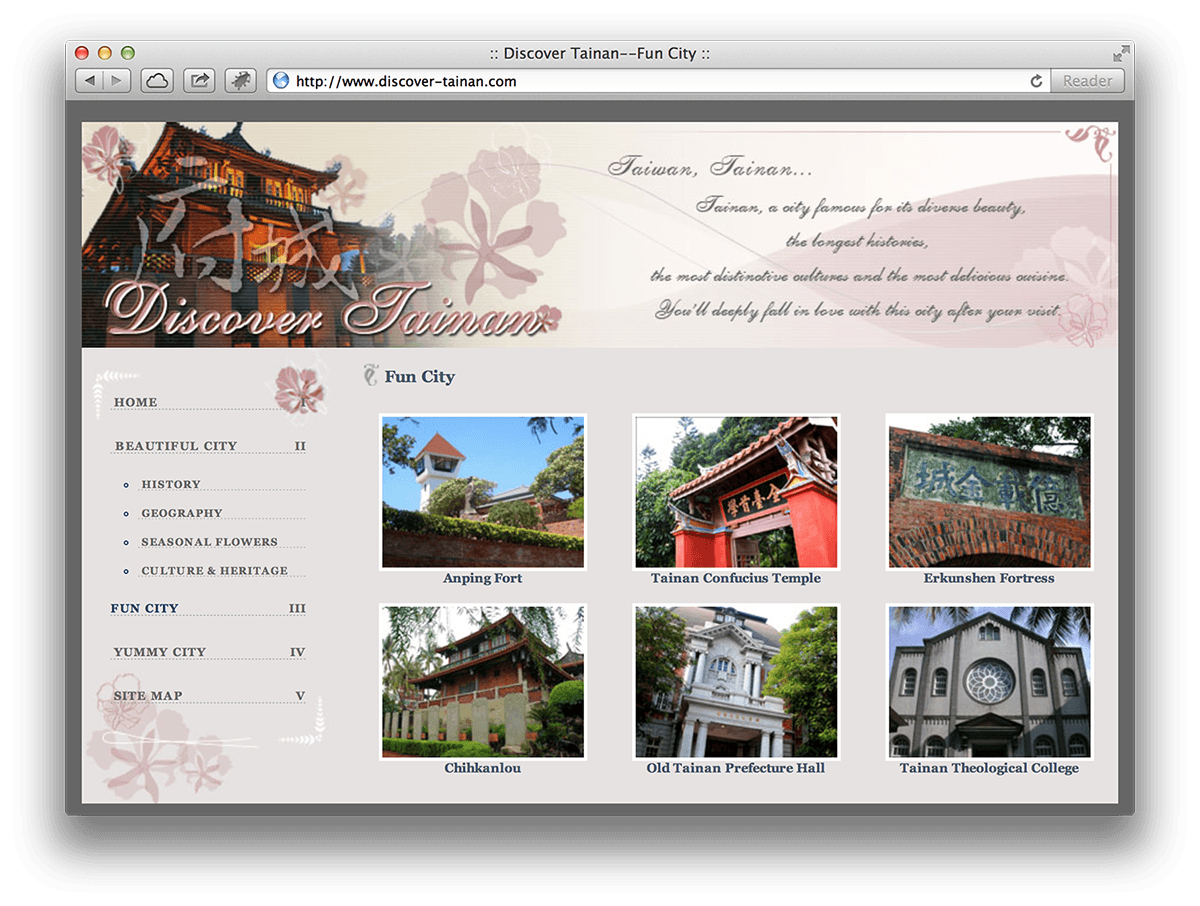Click the Tainan Theological College caption
The width and height of the screenshot is (1200, 906).
click(x=989, y=768)
